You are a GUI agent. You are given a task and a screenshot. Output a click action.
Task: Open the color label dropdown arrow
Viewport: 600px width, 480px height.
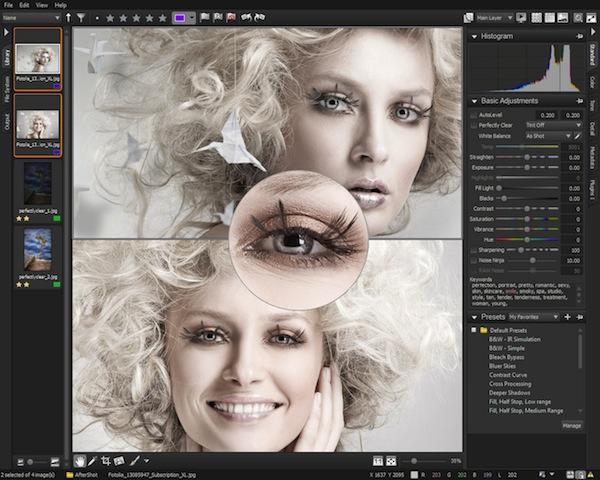[191, 18]
